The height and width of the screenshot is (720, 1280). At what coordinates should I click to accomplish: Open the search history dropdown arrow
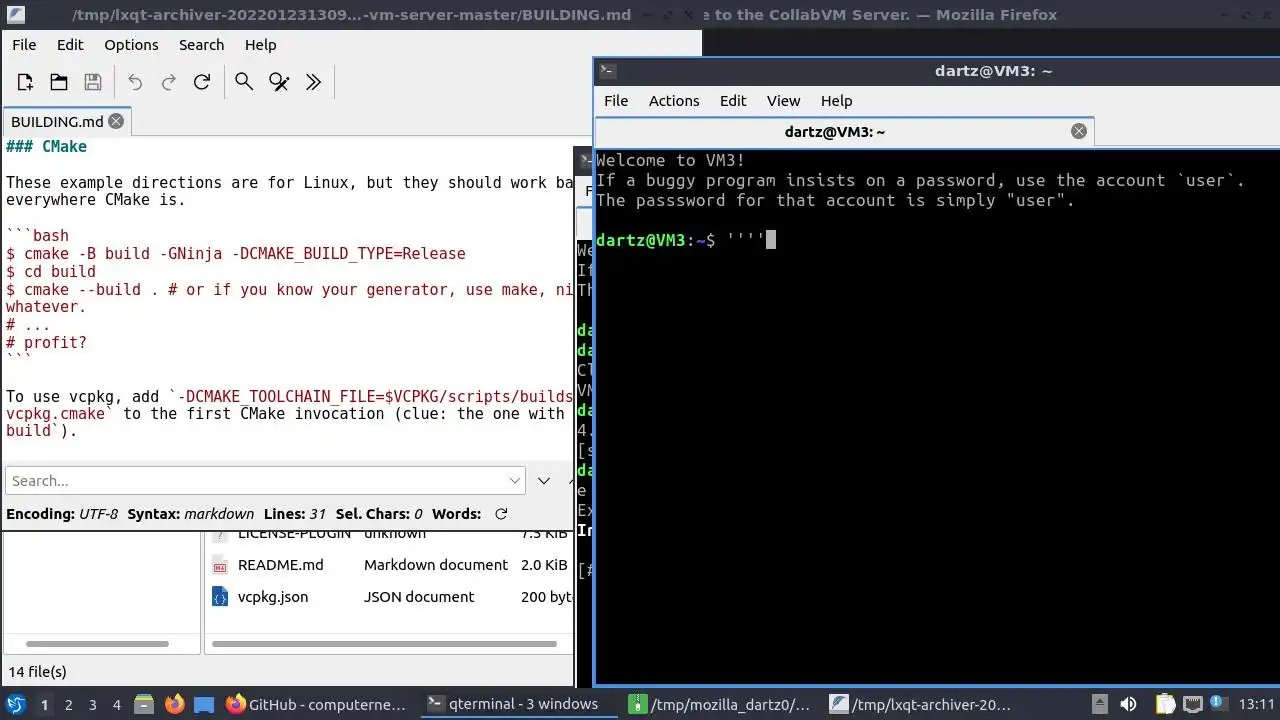tap(515, 481)
